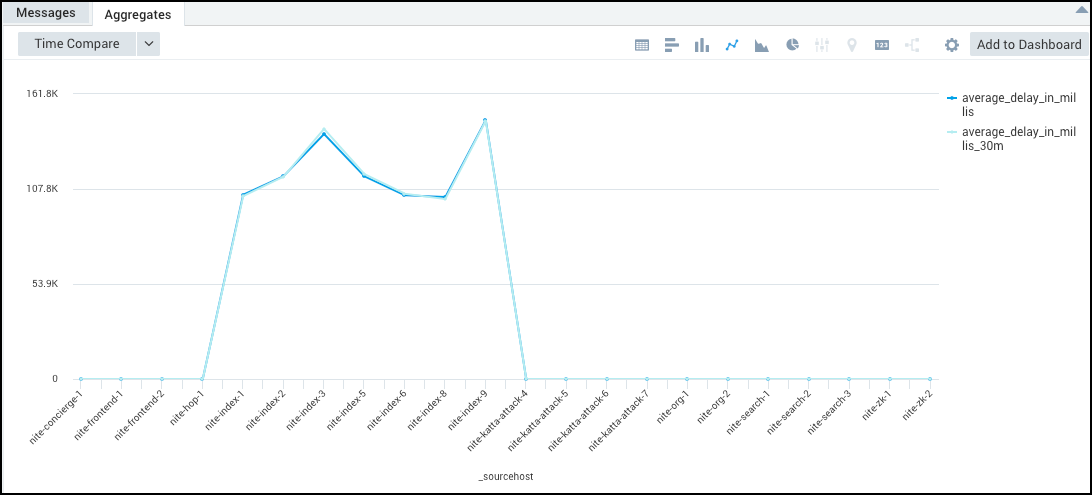
Task: Click the Time Compare button
Action: (x=77, y=44)
